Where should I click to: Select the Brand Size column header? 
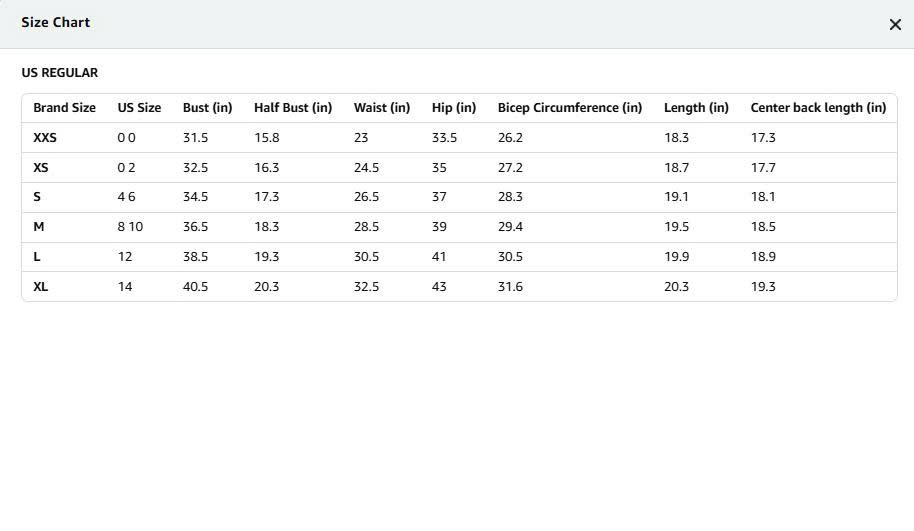pyautogui.click(x=64, y=108)
